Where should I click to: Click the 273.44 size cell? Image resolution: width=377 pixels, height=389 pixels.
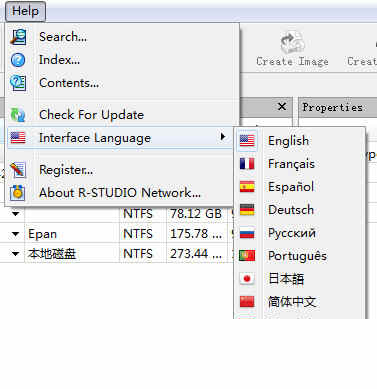point(196,254)
